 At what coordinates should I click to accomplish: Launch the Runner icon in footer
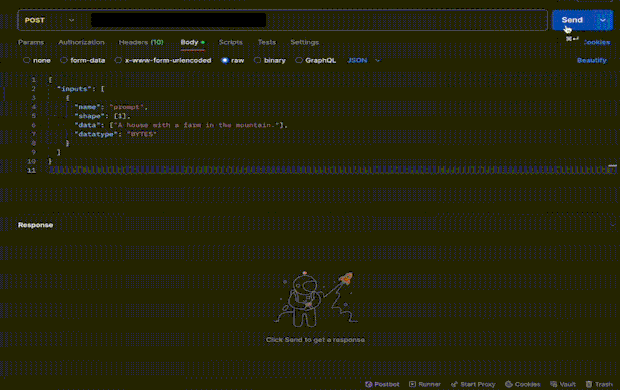(x=412, y=384)
